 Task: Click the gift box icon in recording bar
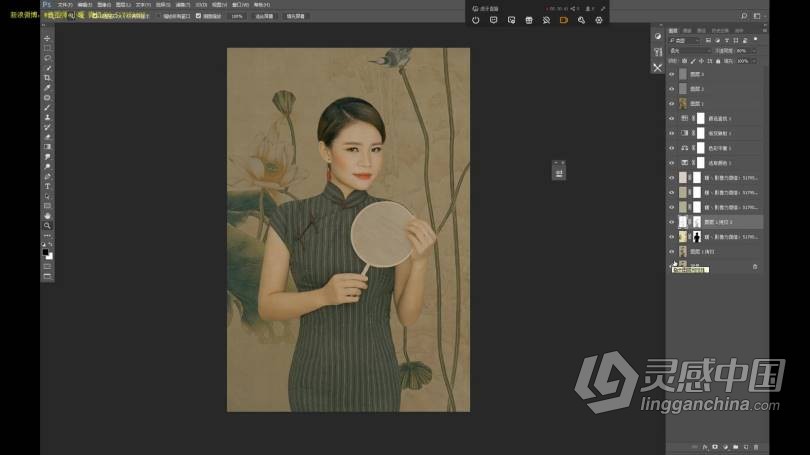(x=528, y=20)
